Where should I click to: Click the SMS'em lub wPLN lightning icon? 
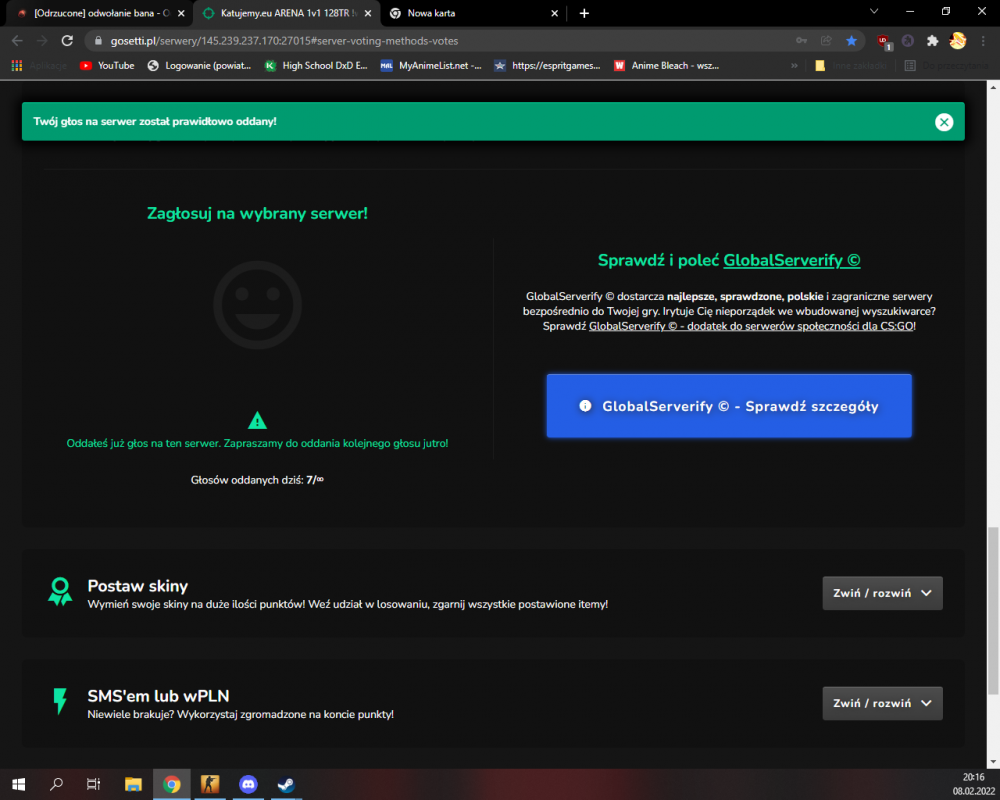click(60, 701)
